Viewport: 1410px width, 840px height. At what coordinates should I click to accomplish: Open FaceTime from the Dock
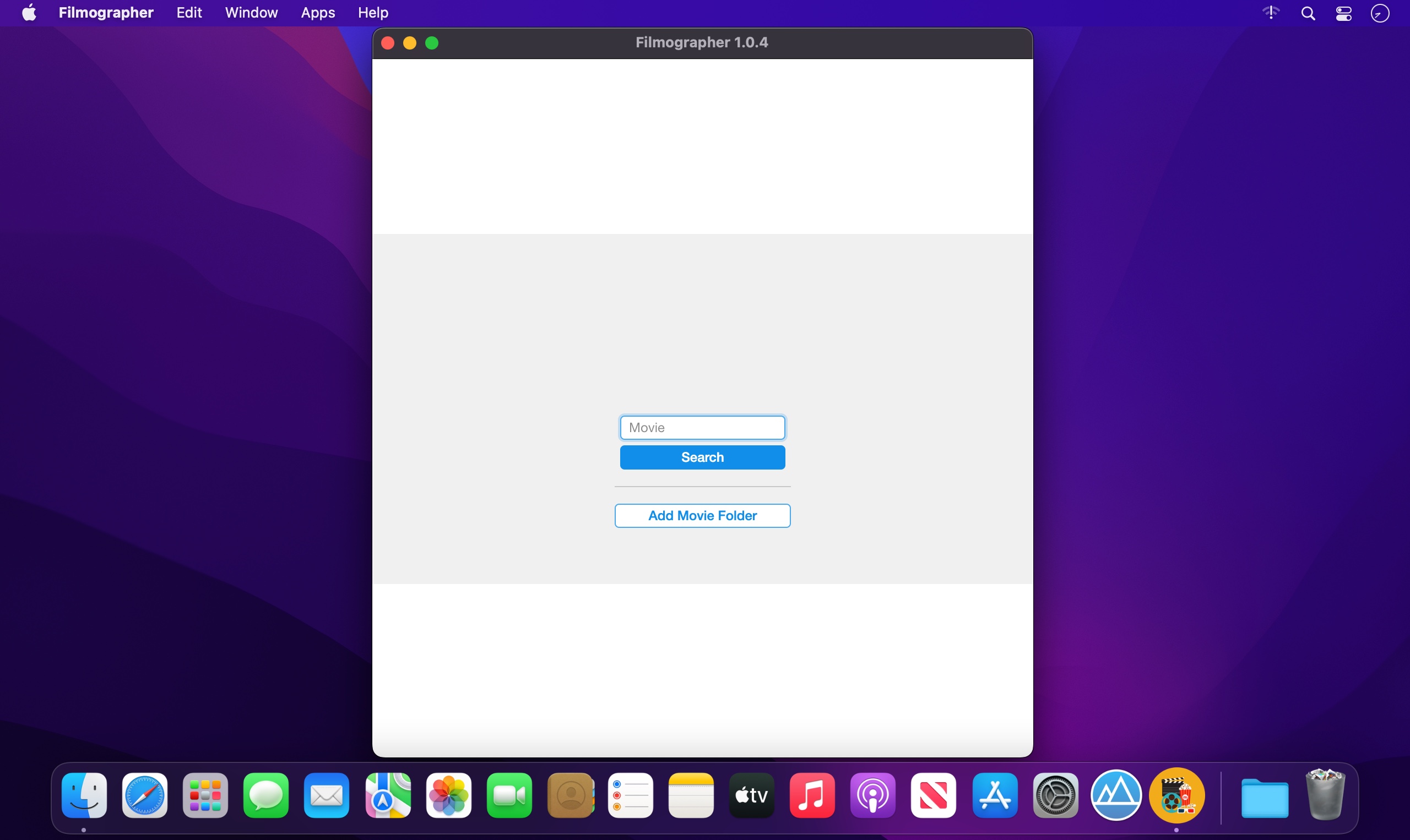point(509,795)
